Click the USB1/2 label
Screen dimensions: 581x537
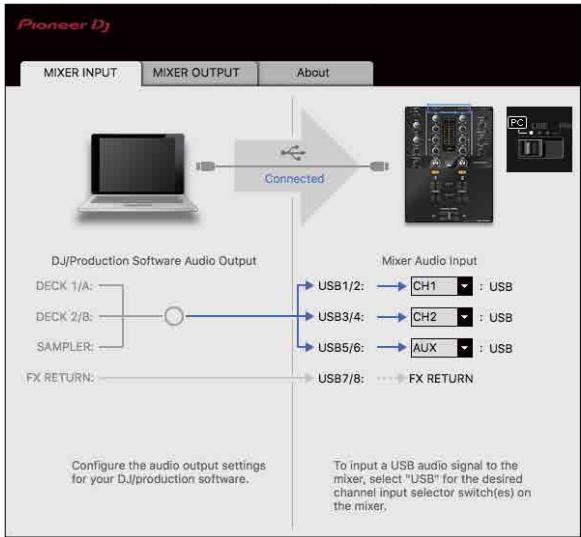(x=341, y=286)
